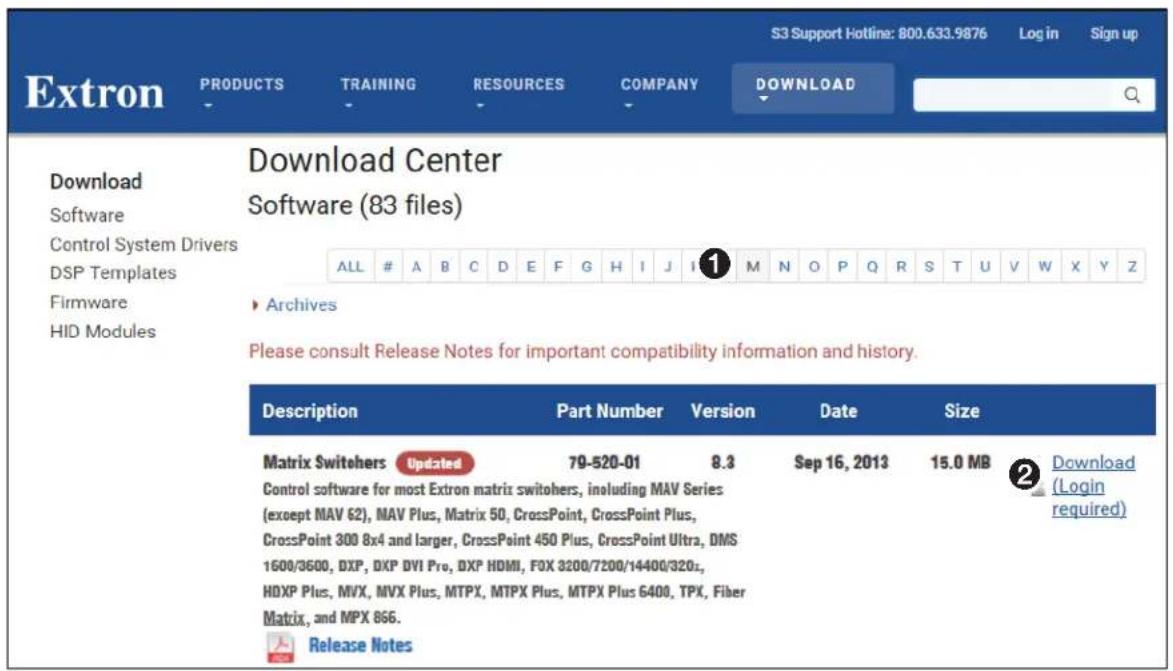Select DSP Templates in the sidebar
Viewport: 1173px width, 671px height.
tap(113, 273)
